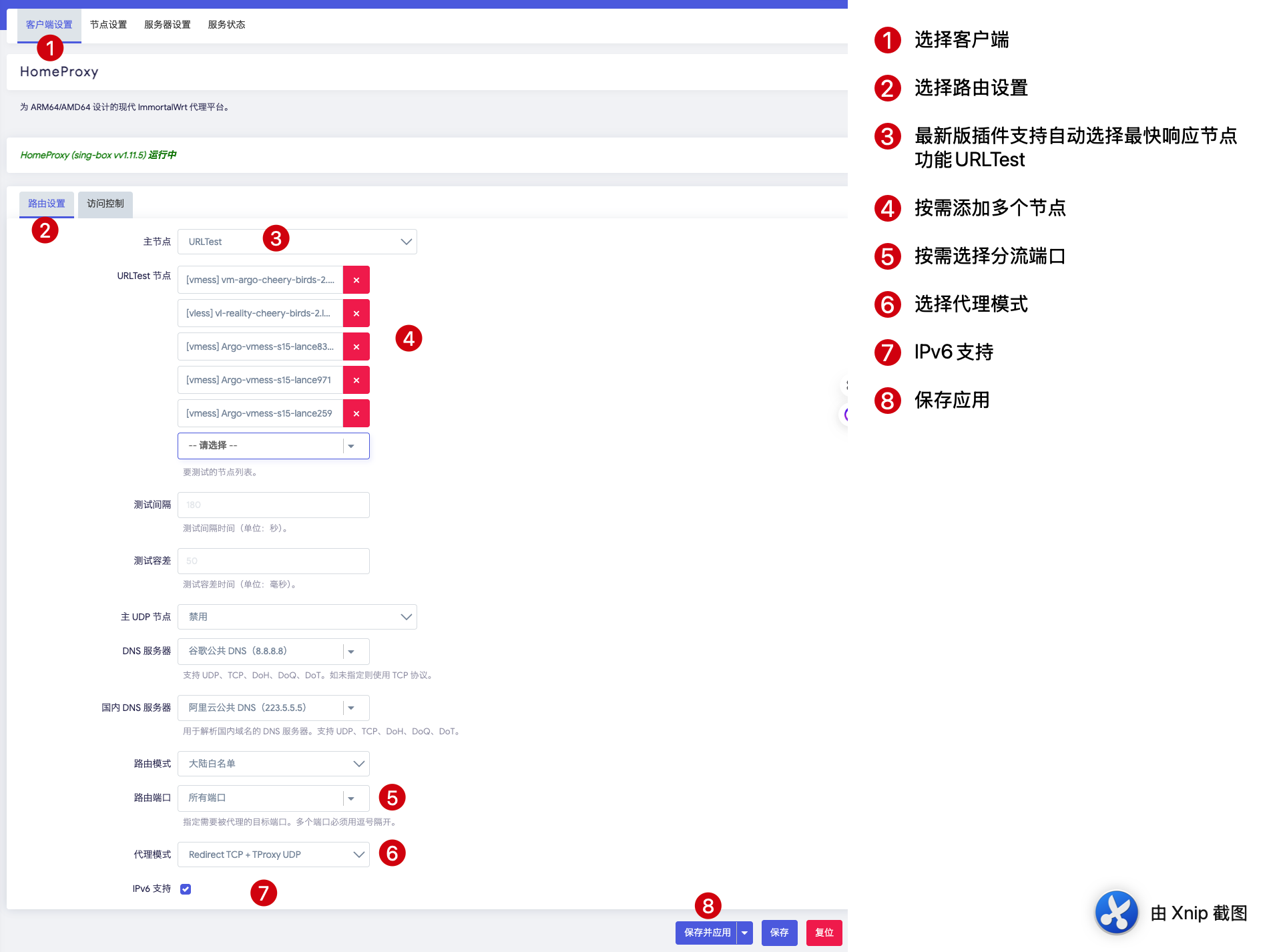
Task: Switch to the 节点设置 tab
Action: pyautogui.click(x=108, y=25)
